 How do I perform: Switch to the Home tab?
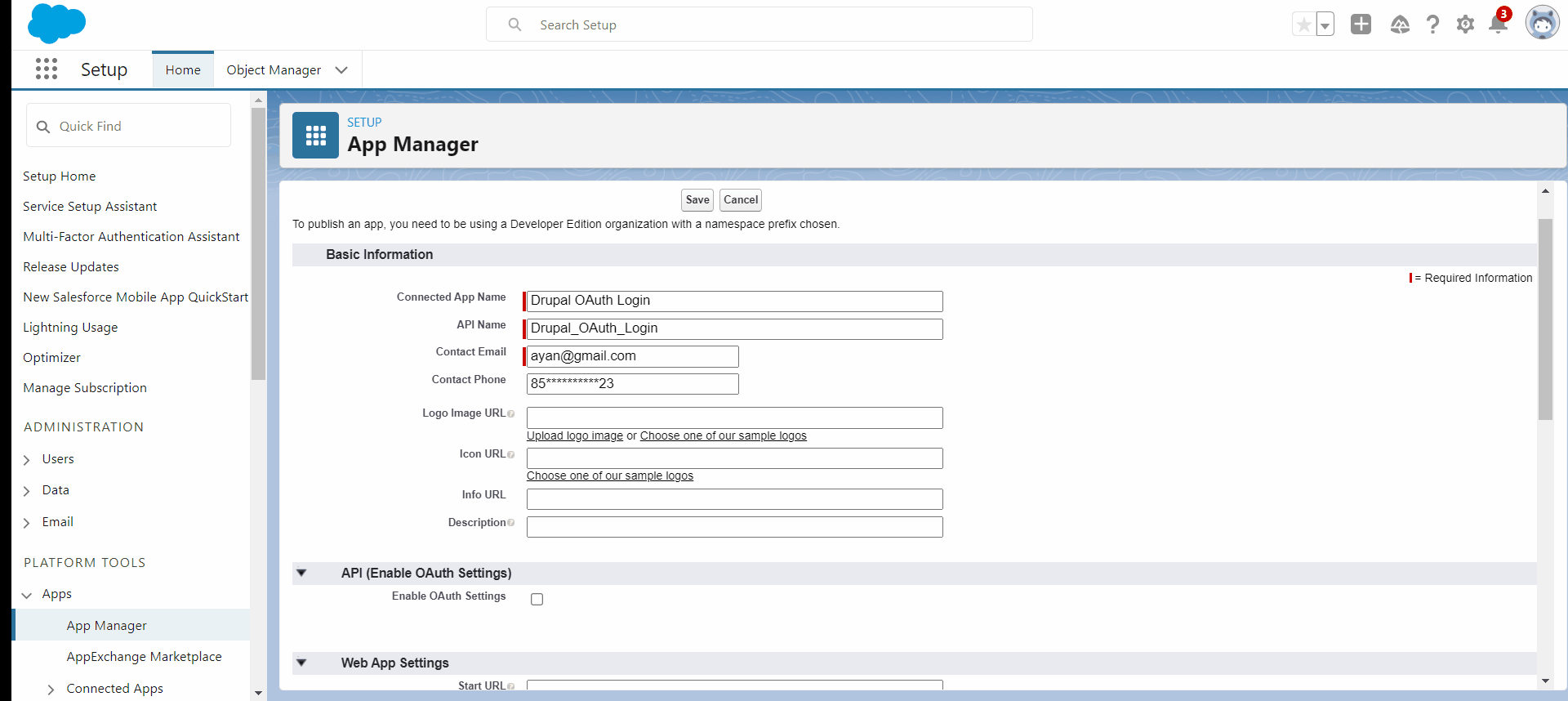tap(183, 70)
